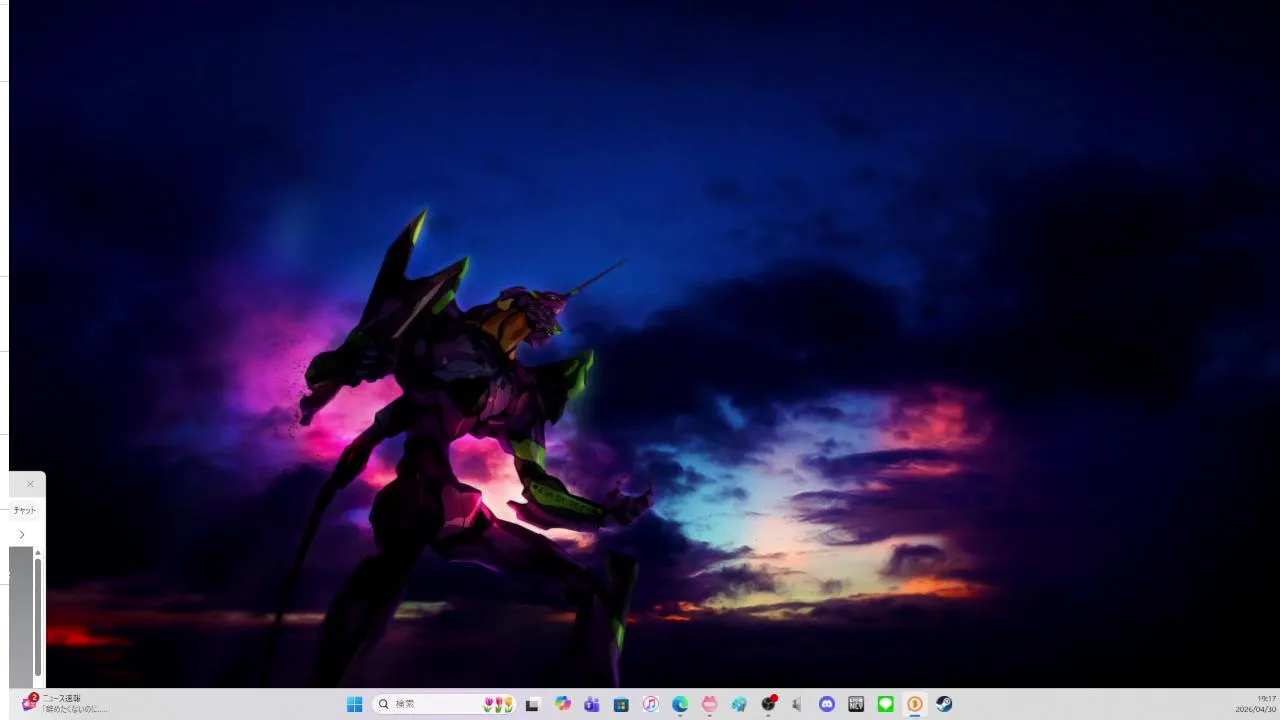This screenshot has height=720, width=1280.
Task: Launch Copilot from the taskbar
Action: (563, 704)
